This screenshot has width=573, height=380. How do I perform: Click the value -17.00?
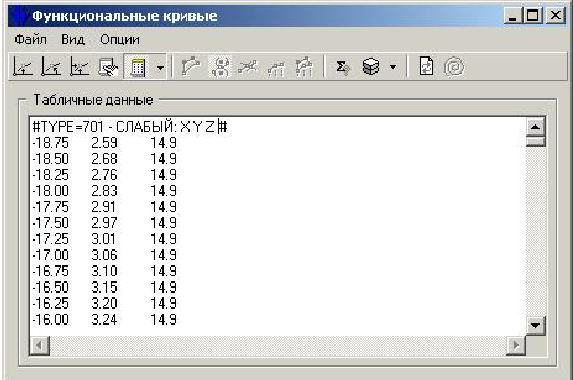click(x=50, y=255)
